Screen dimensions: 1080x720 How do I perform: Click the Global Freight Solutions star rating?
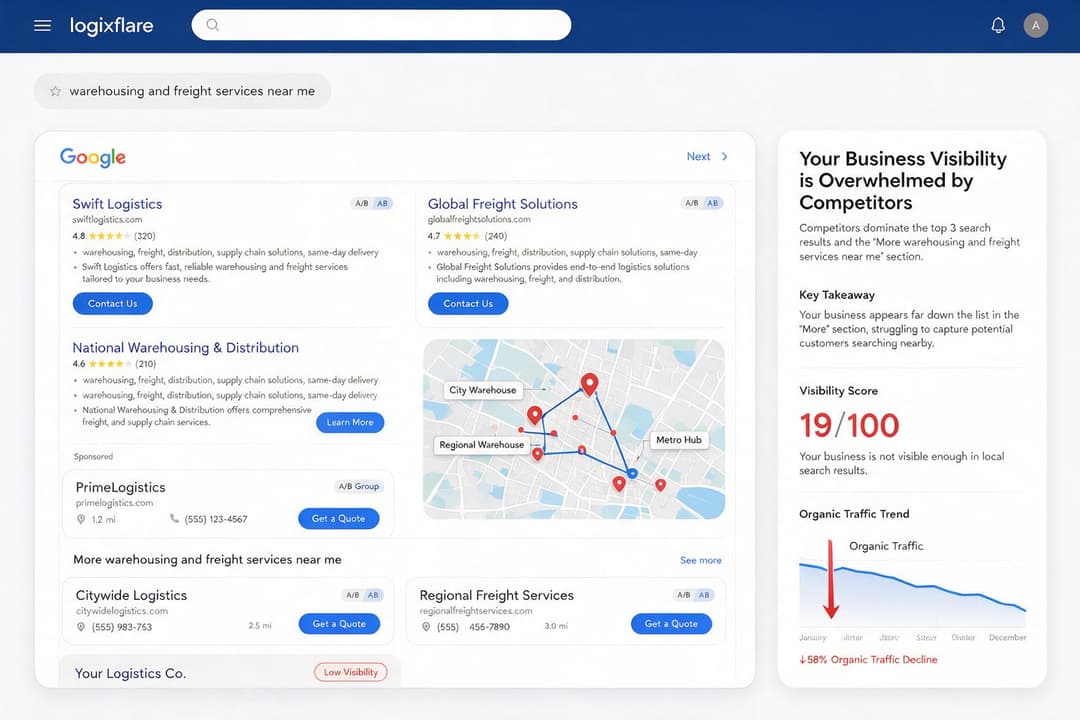(x=461, y=236)
